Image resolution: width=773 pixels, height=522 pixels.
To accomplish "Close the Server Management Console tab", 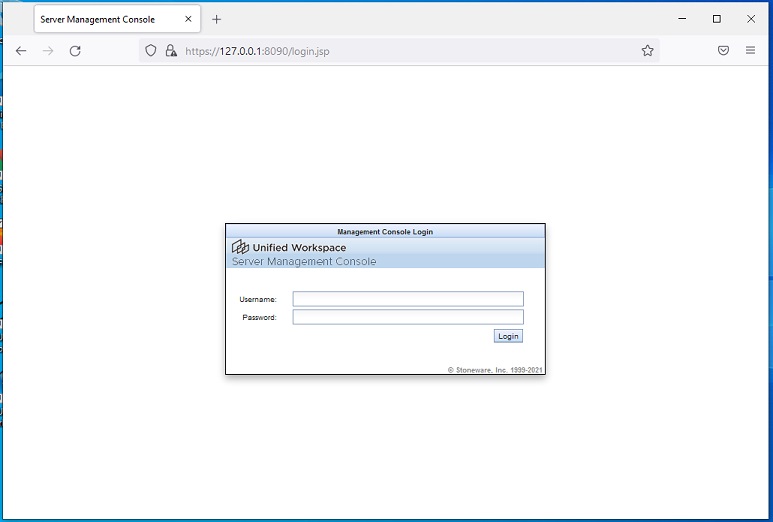I will pyautogui.click(x=188, y=19).
